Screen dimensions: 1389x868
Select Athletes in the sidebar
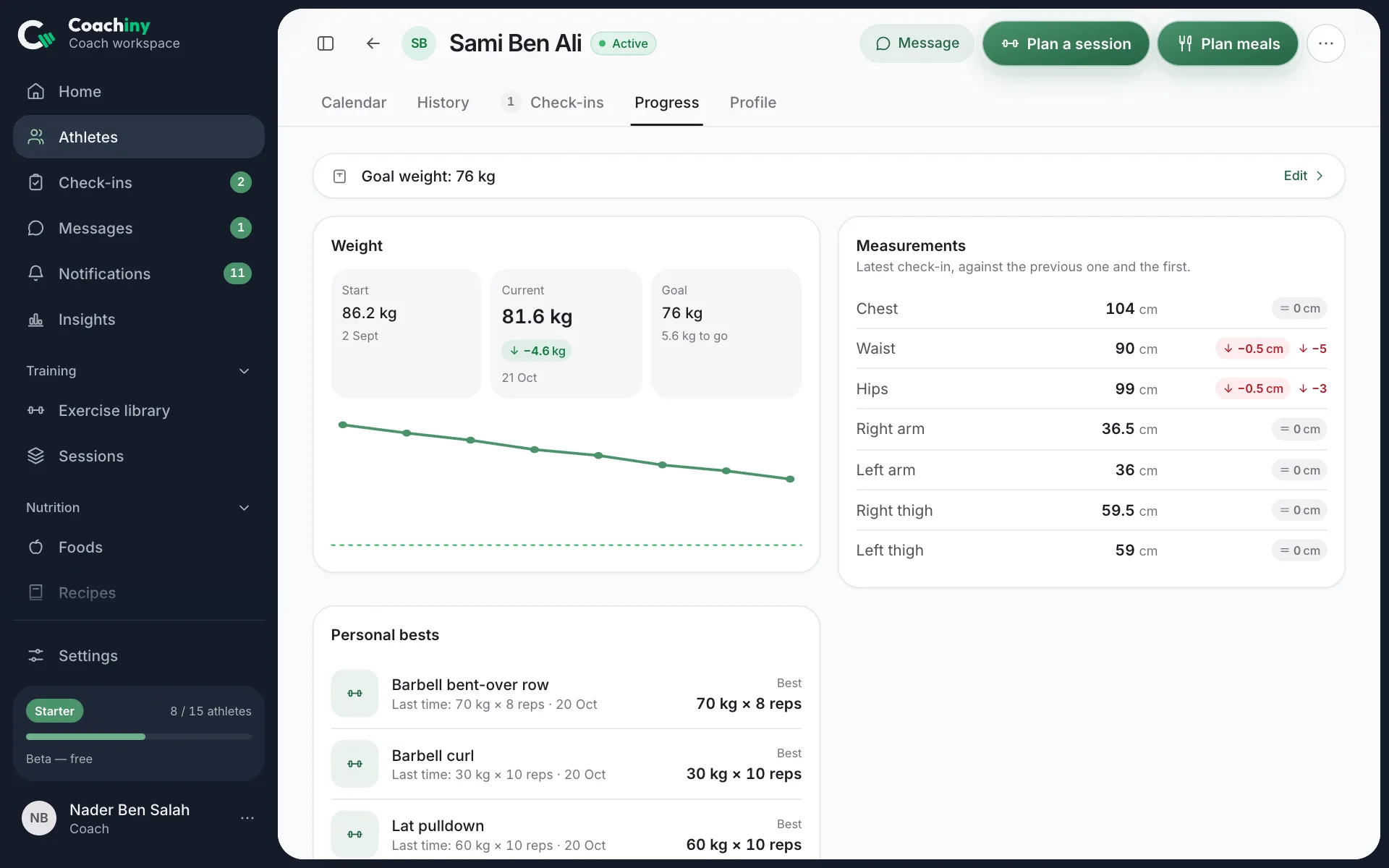(139, 137)
